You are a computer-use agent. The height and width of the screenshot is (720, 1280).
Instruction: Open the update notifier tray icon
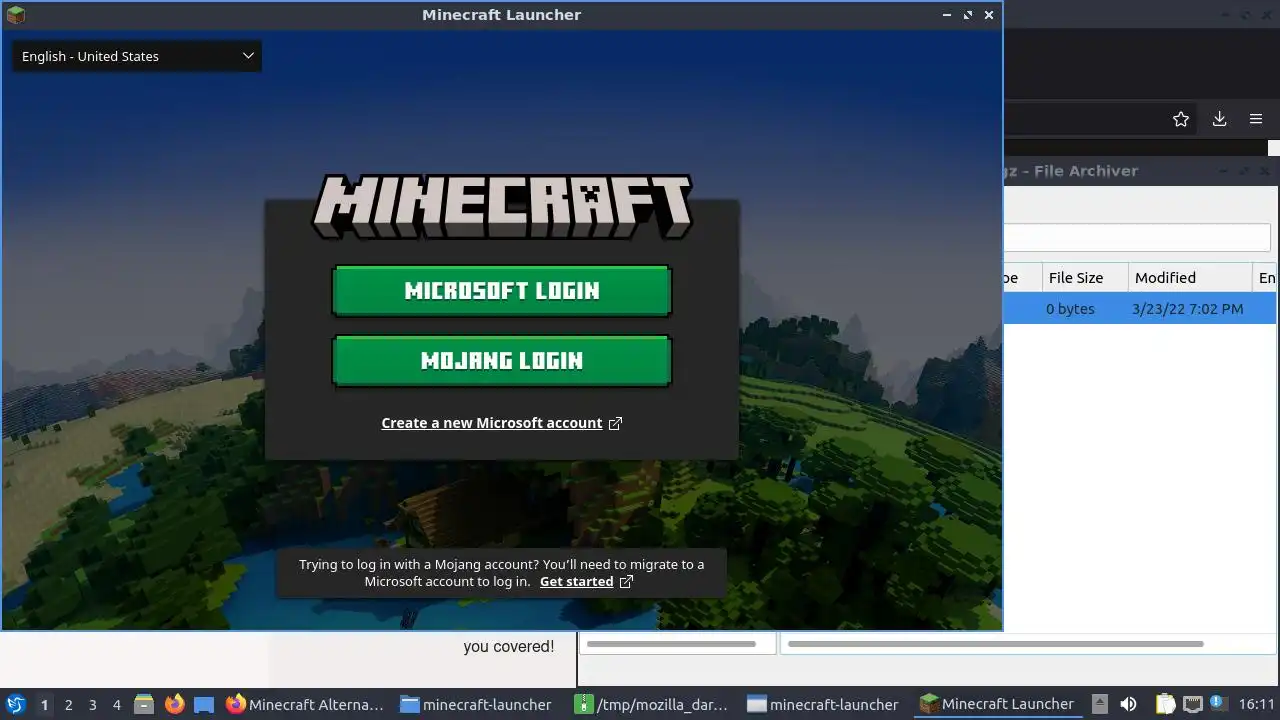pos(1218,704)
